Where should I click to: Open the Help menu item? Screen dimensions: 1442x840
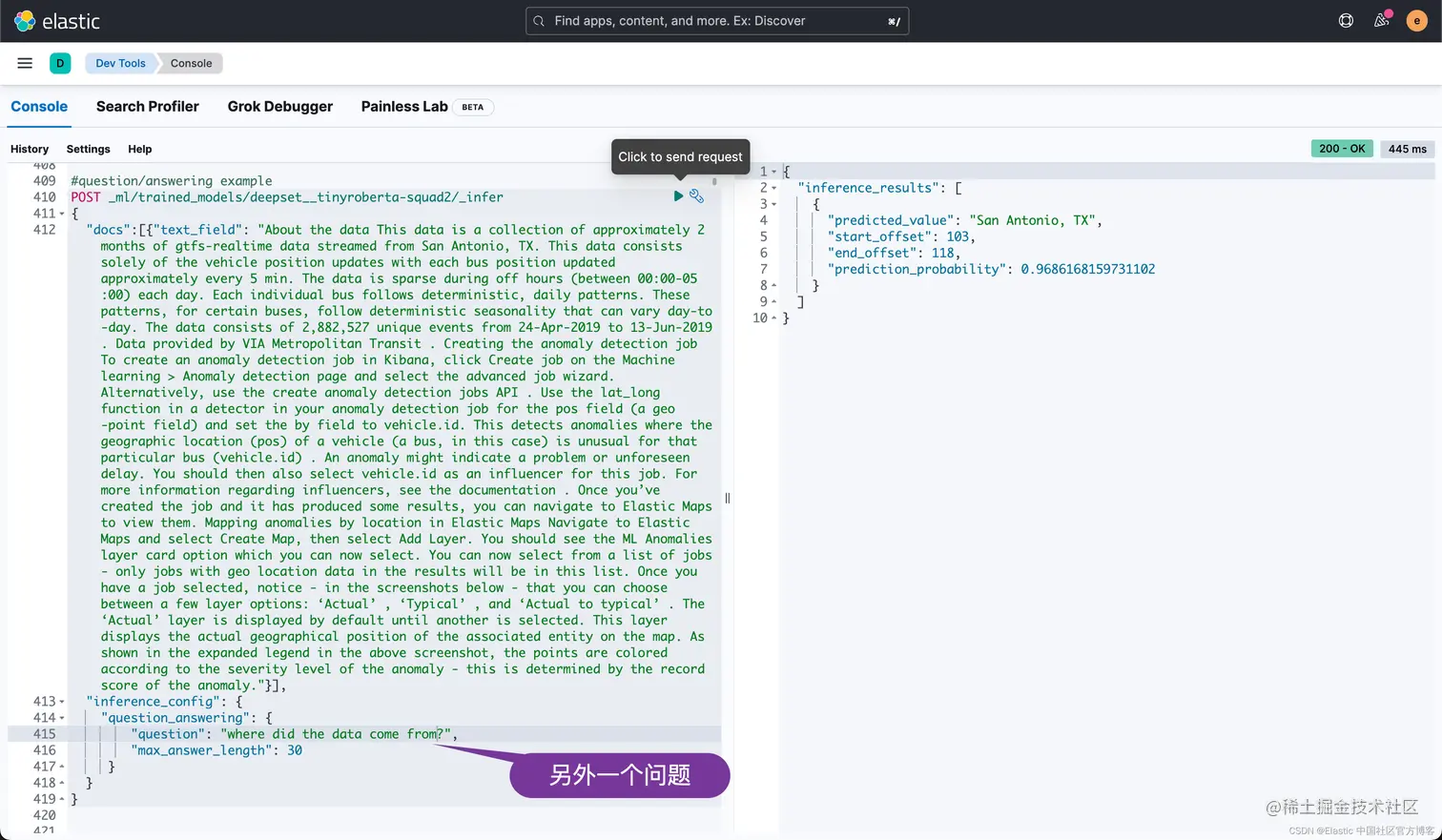[x=140, y=149]
